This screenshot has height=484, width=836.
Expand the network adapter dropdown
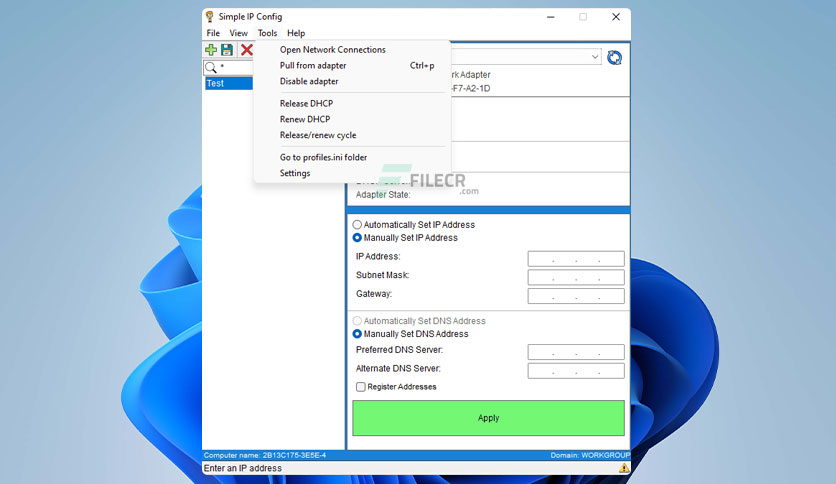click(x=594, y=57)
